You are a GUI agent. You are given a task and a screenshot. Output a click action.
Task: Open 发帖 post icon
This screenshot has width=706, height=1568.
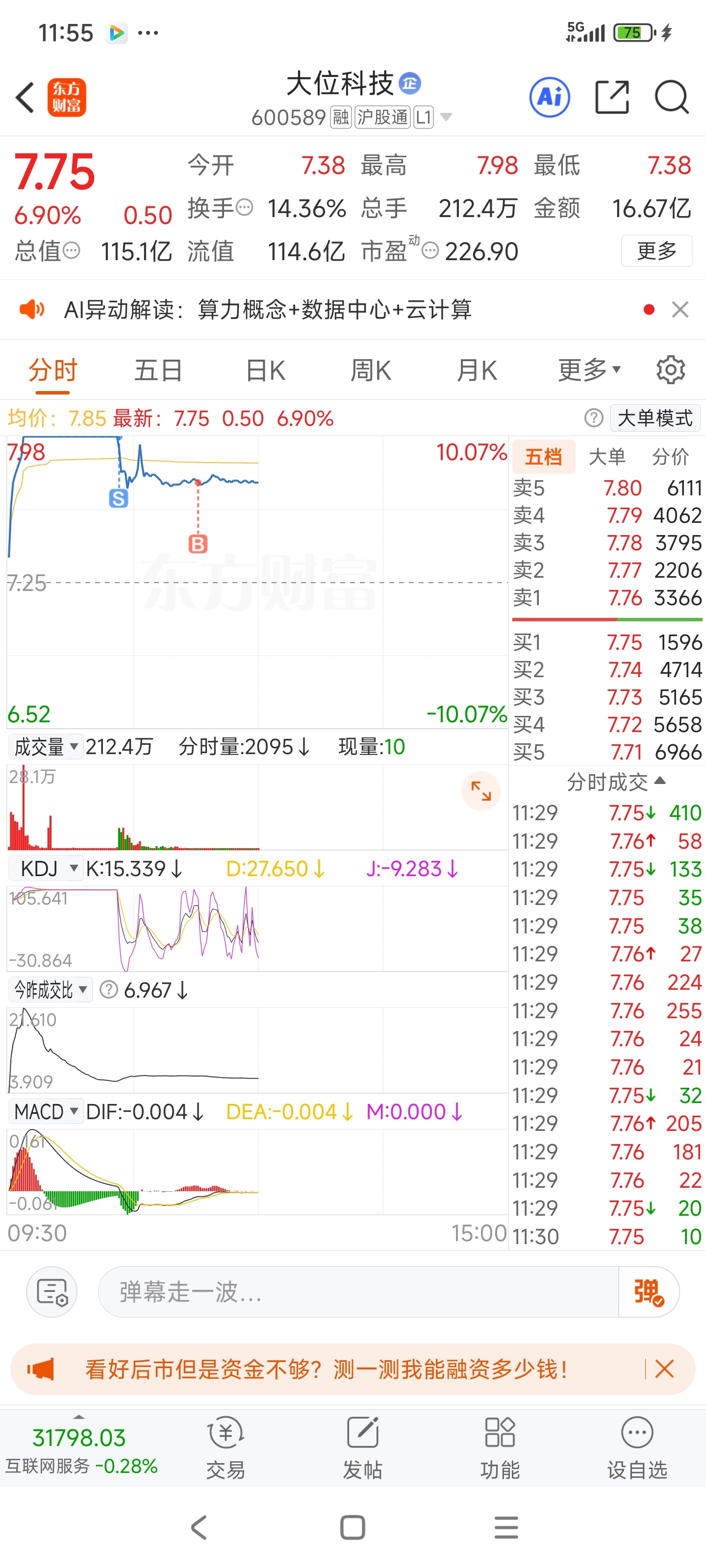[x=362, y=1447]
